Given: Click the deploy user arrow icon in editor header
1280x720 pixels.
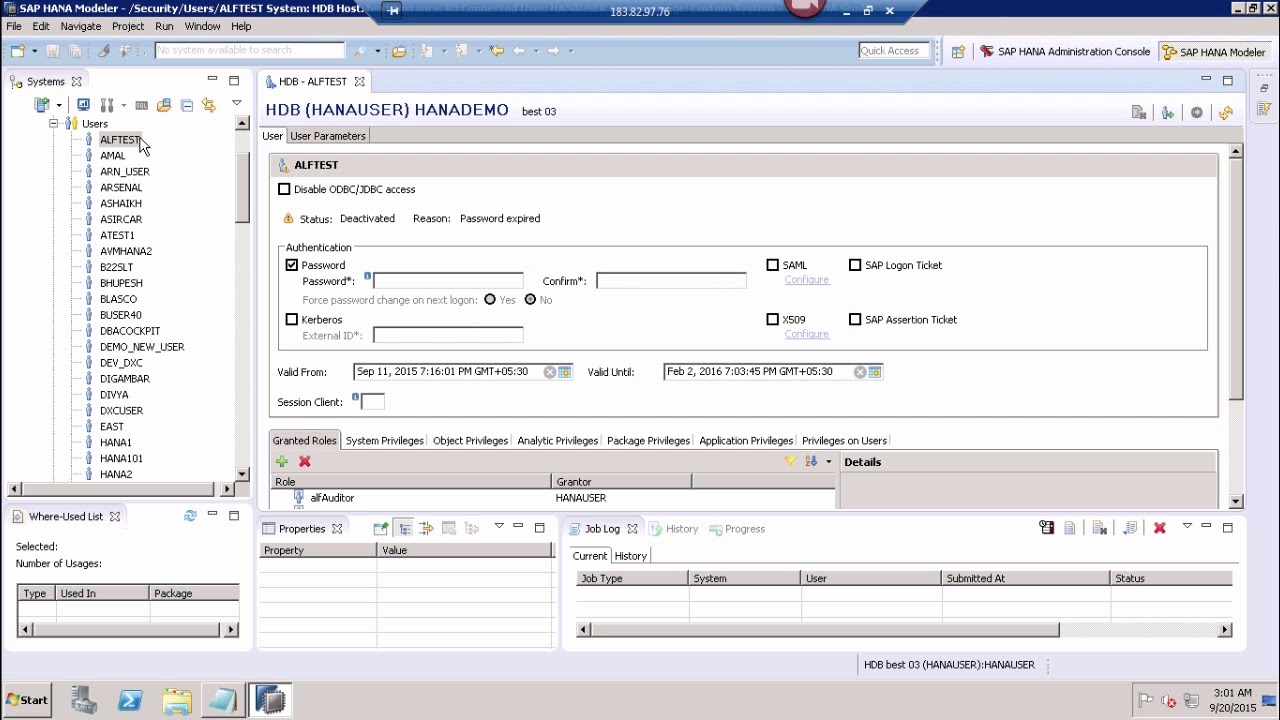Looking at the screenshot, I should pos(1168,113).
